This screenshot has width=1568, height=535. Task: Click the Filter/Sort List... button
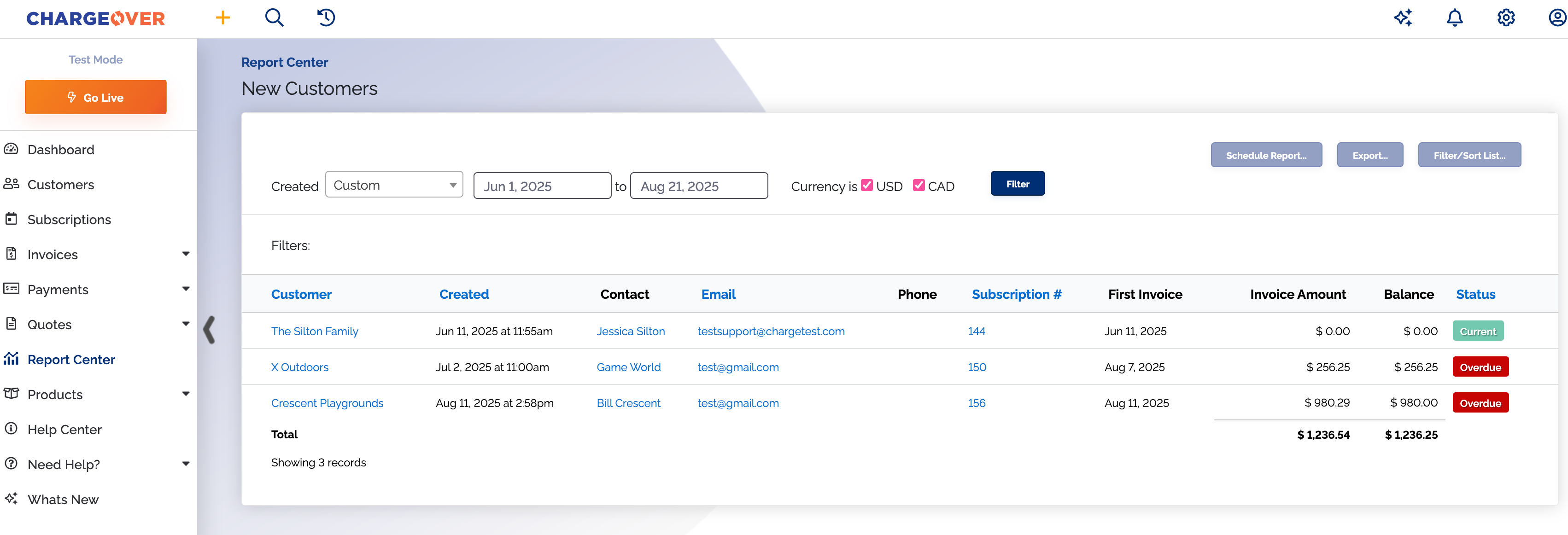(1469, 155)
